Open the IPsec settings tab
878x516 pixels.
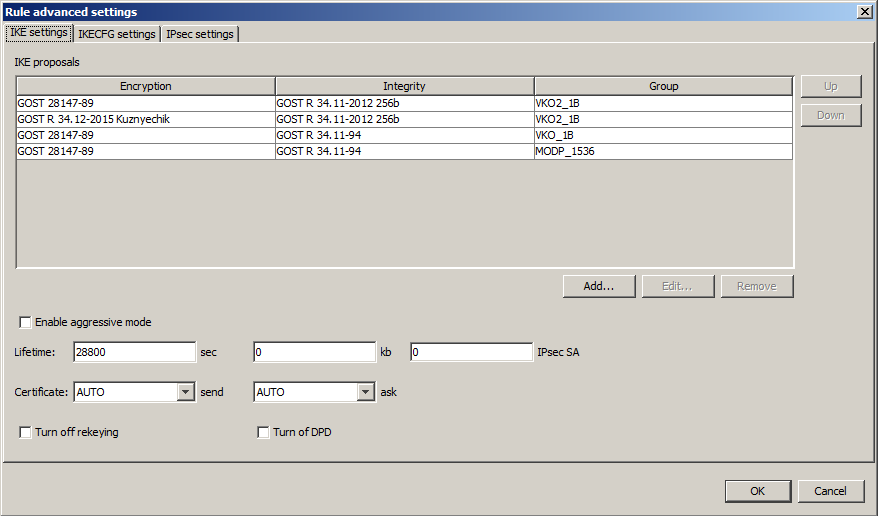199,34
